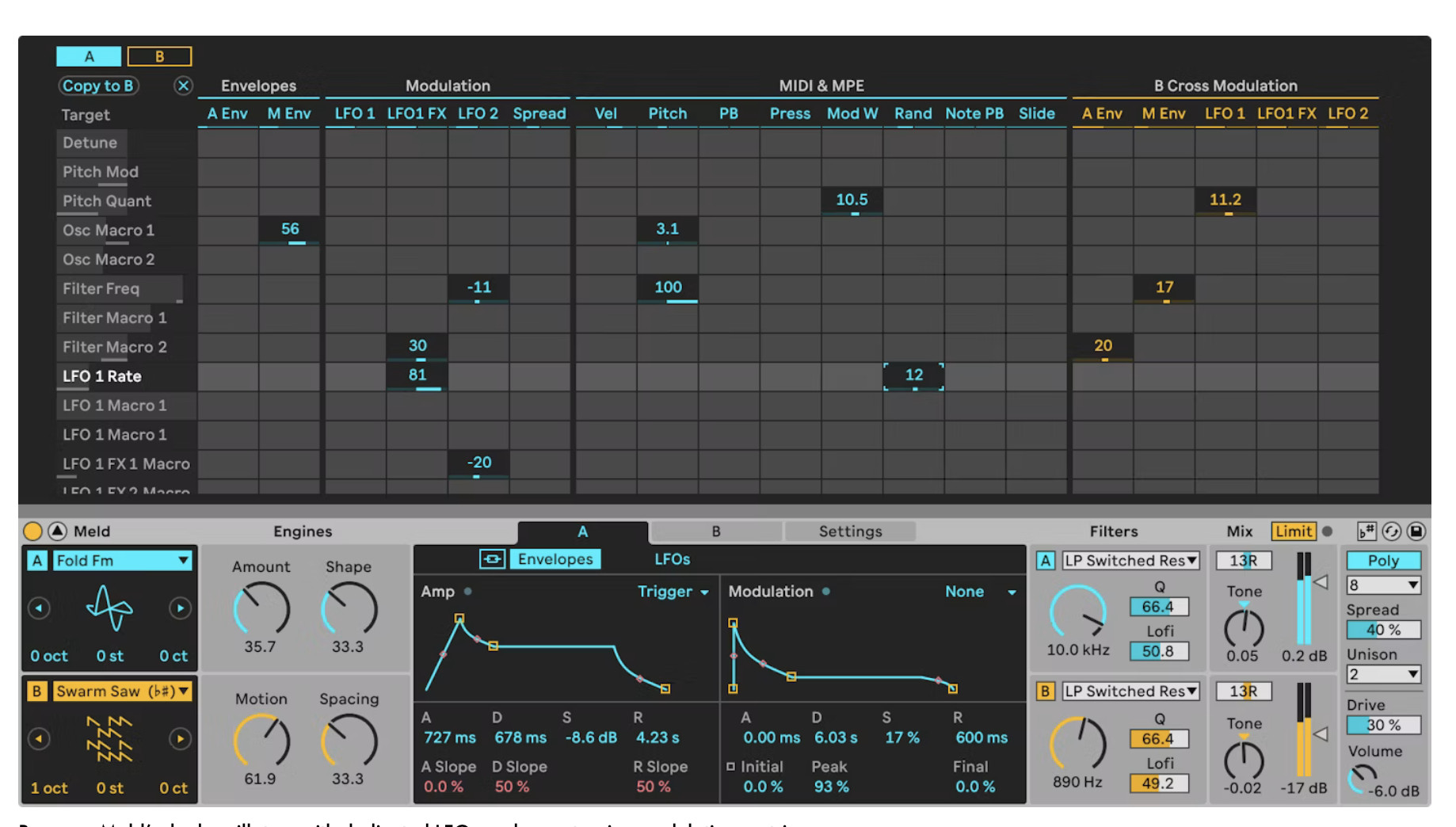Toggle engine A on/off button

pyautogui.click(x=36, y=561)
